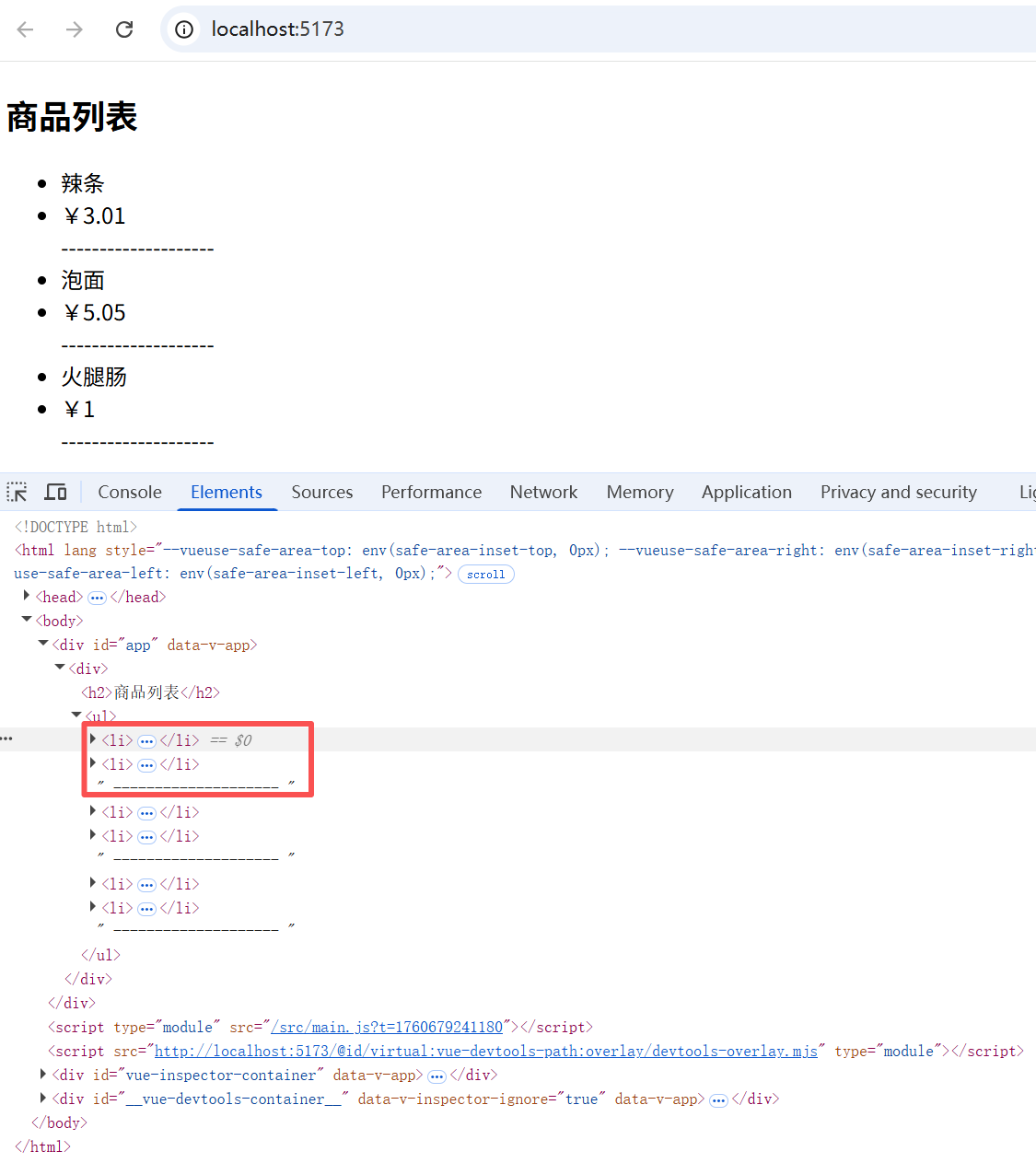Open the Performance tab
Image resolution: width=1036 pixels, height=1163 pixels.
(x=432, y=492)
